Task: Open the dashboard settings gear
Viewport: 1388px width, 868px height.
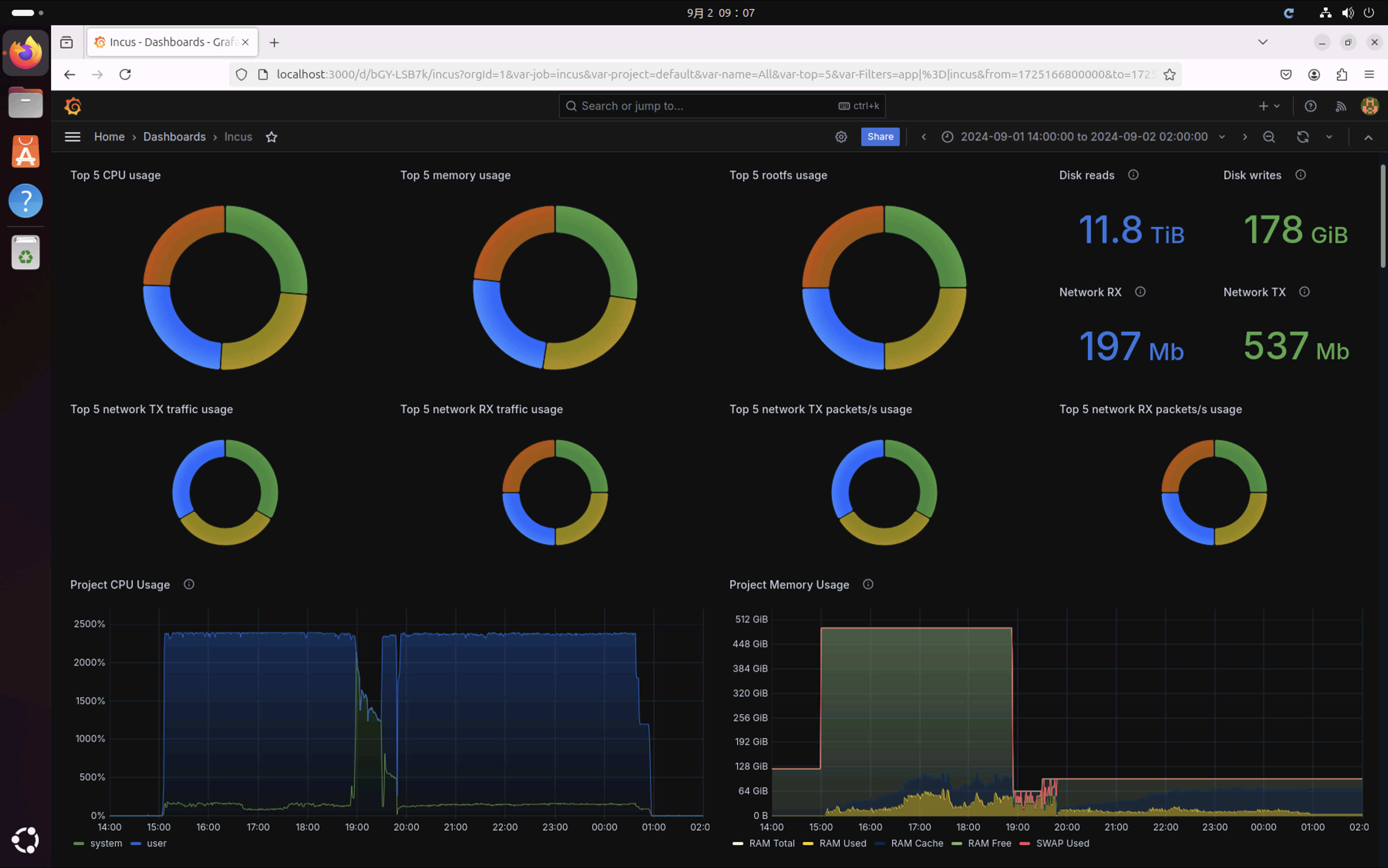Action: [x=841, y=136]
